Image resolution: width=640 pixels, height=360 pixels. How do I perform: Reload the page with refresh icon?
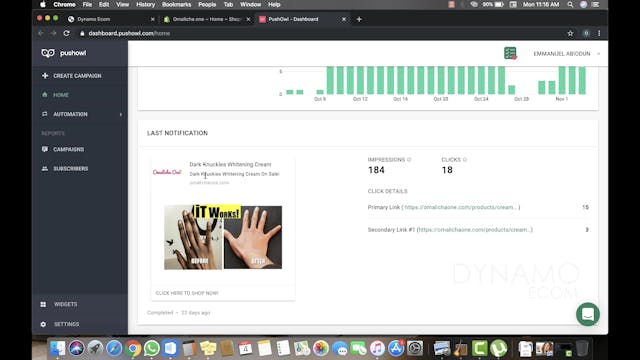click(67, 33)
